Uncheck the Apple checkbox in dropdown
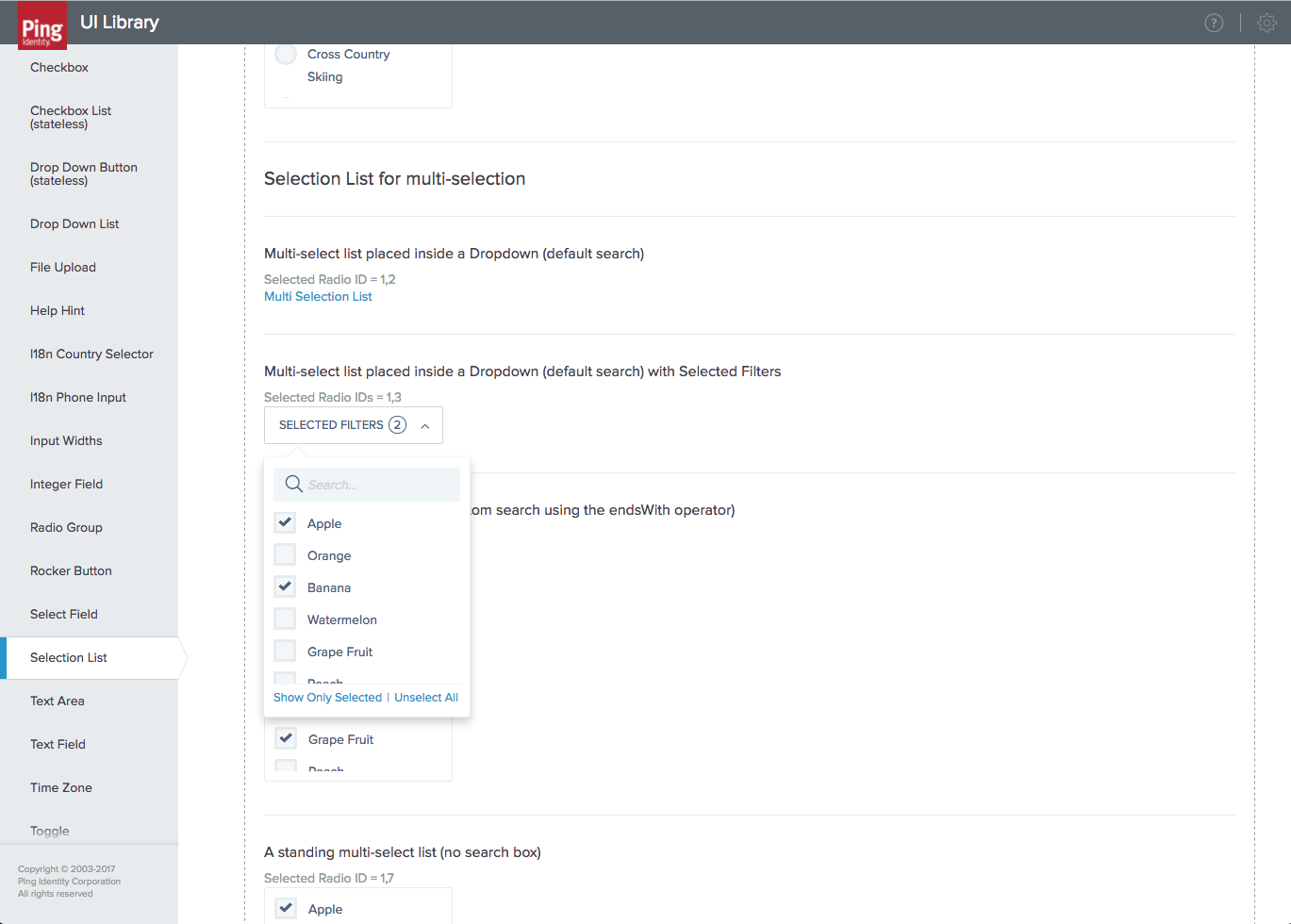The height and width of the screenshot is (924, 1291). pyautogui.click(x=285, y=522)
